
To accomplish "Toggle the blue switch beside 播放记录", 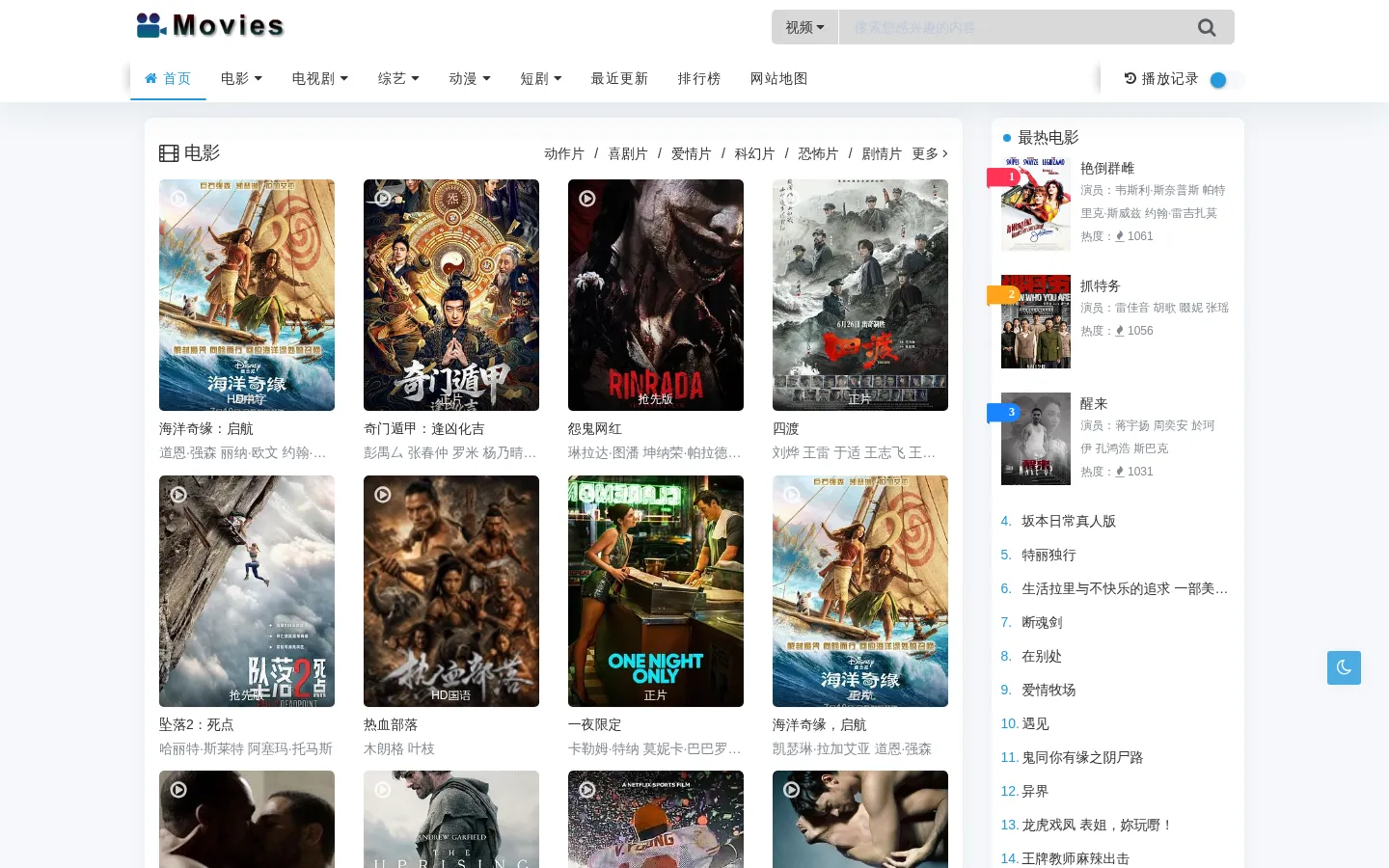I will pos(1226,80).
